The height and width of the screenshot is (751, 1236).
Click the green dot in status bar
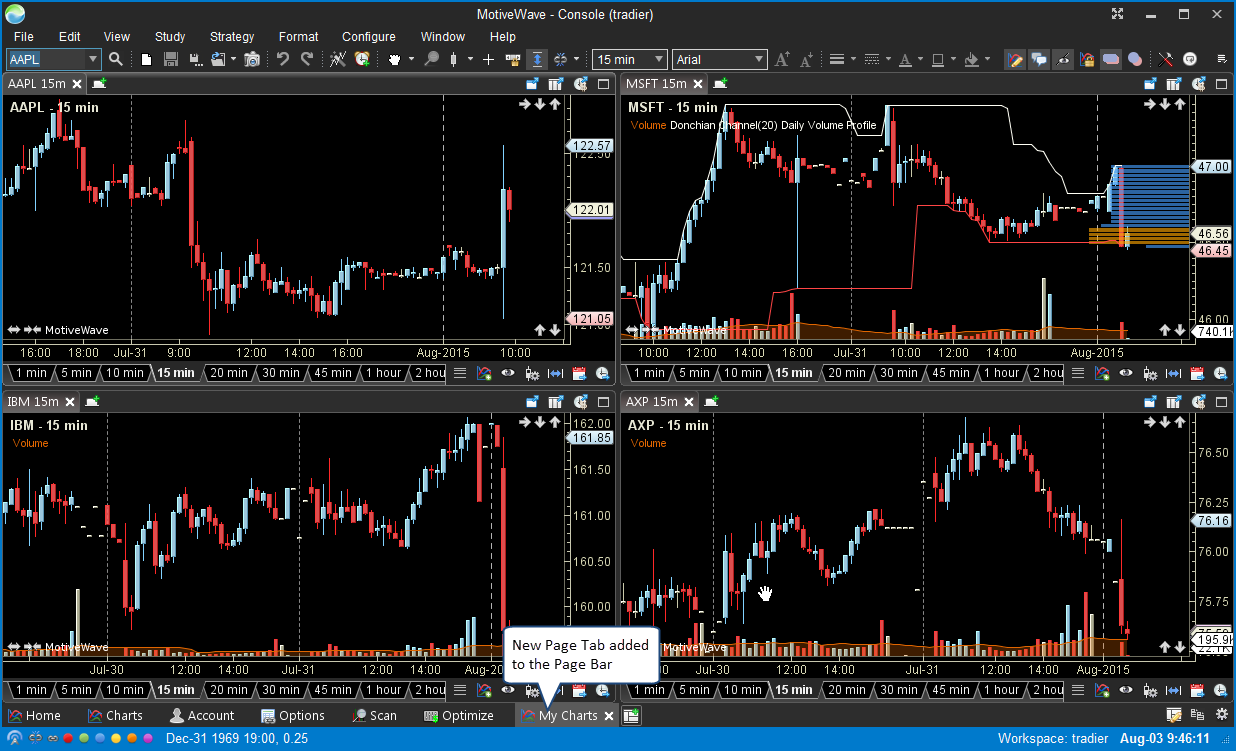84,739
